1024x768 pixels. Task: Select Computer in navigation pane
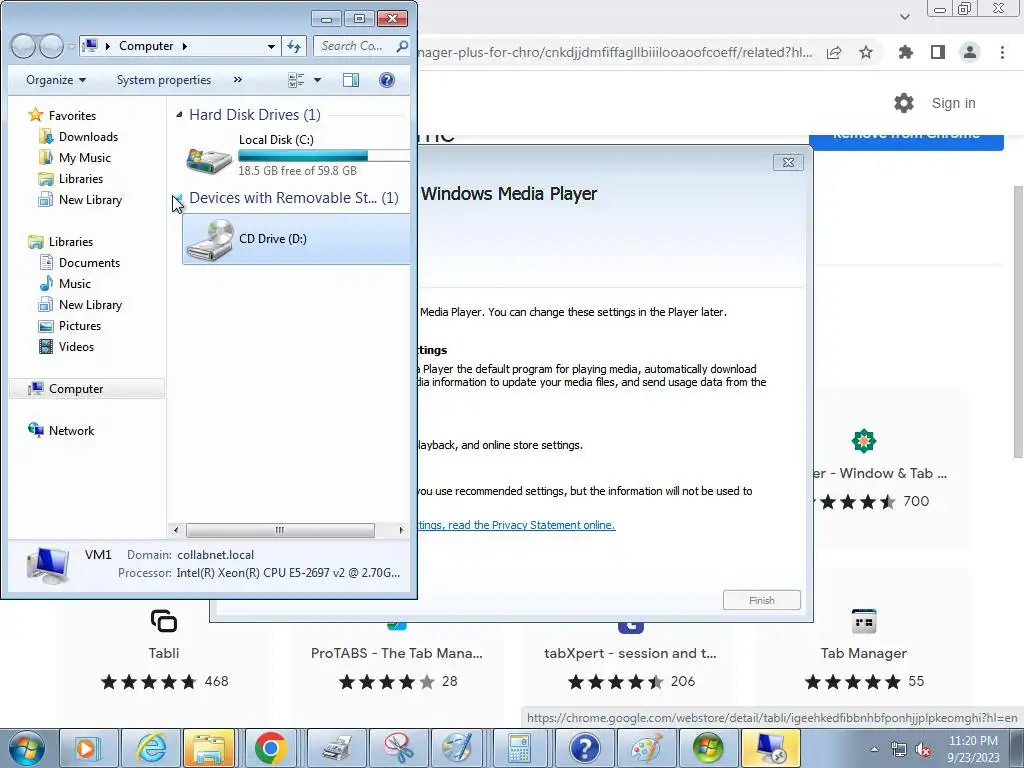point(87,389)
